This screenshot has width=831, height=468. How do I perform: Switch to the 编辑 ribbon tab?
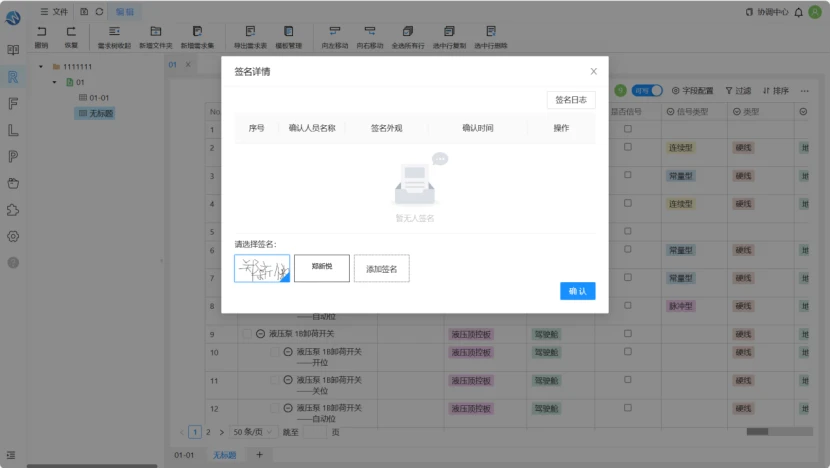pyautogui.click(x=125, y=12)
